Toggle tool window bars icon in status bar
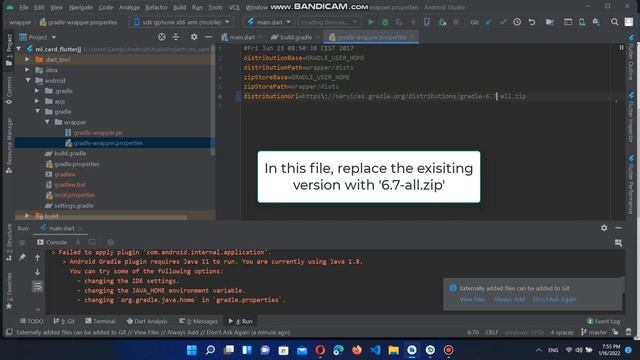640x360 pixels. click(9, 332)
